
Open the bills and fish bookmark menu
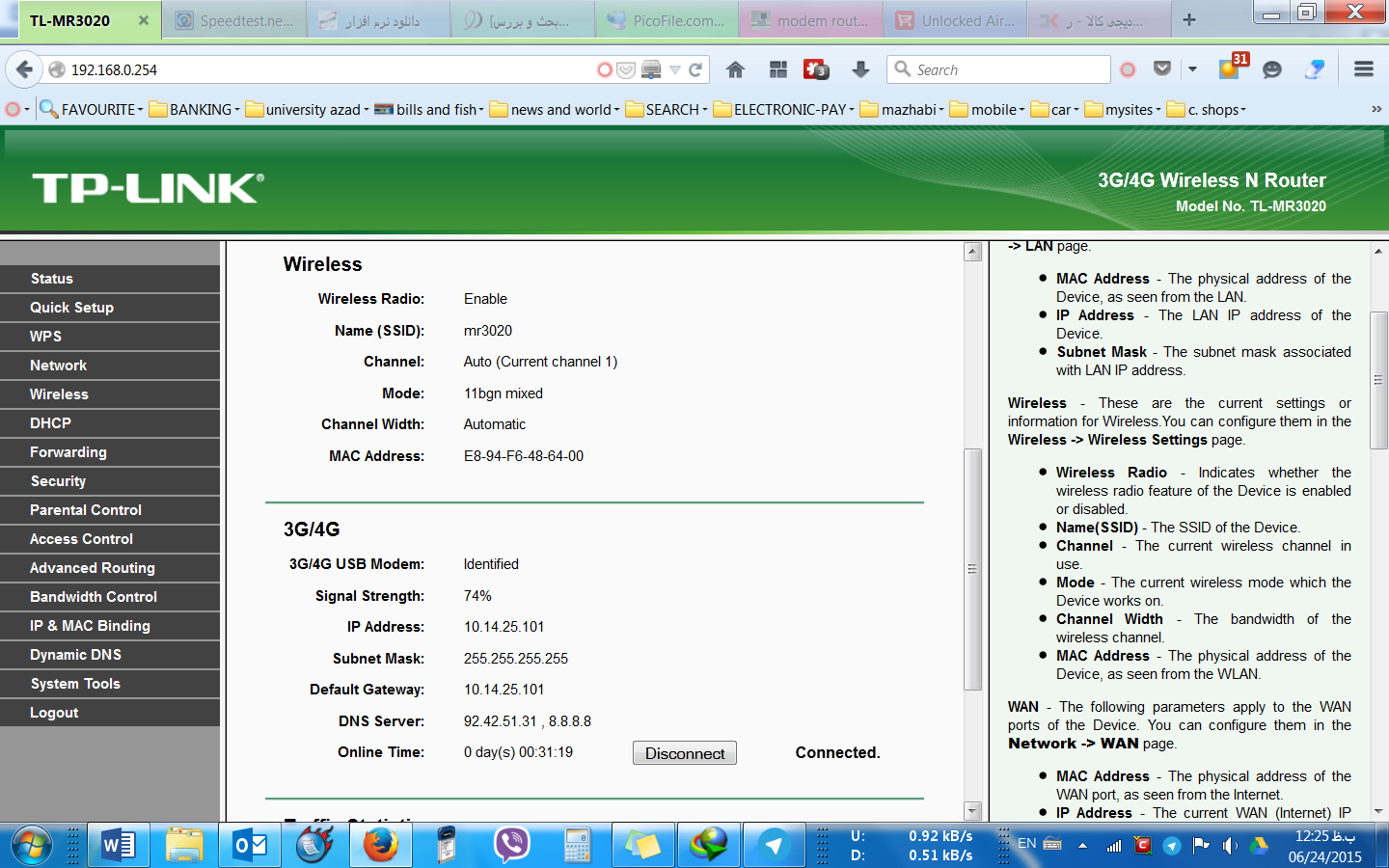point(429,109)
